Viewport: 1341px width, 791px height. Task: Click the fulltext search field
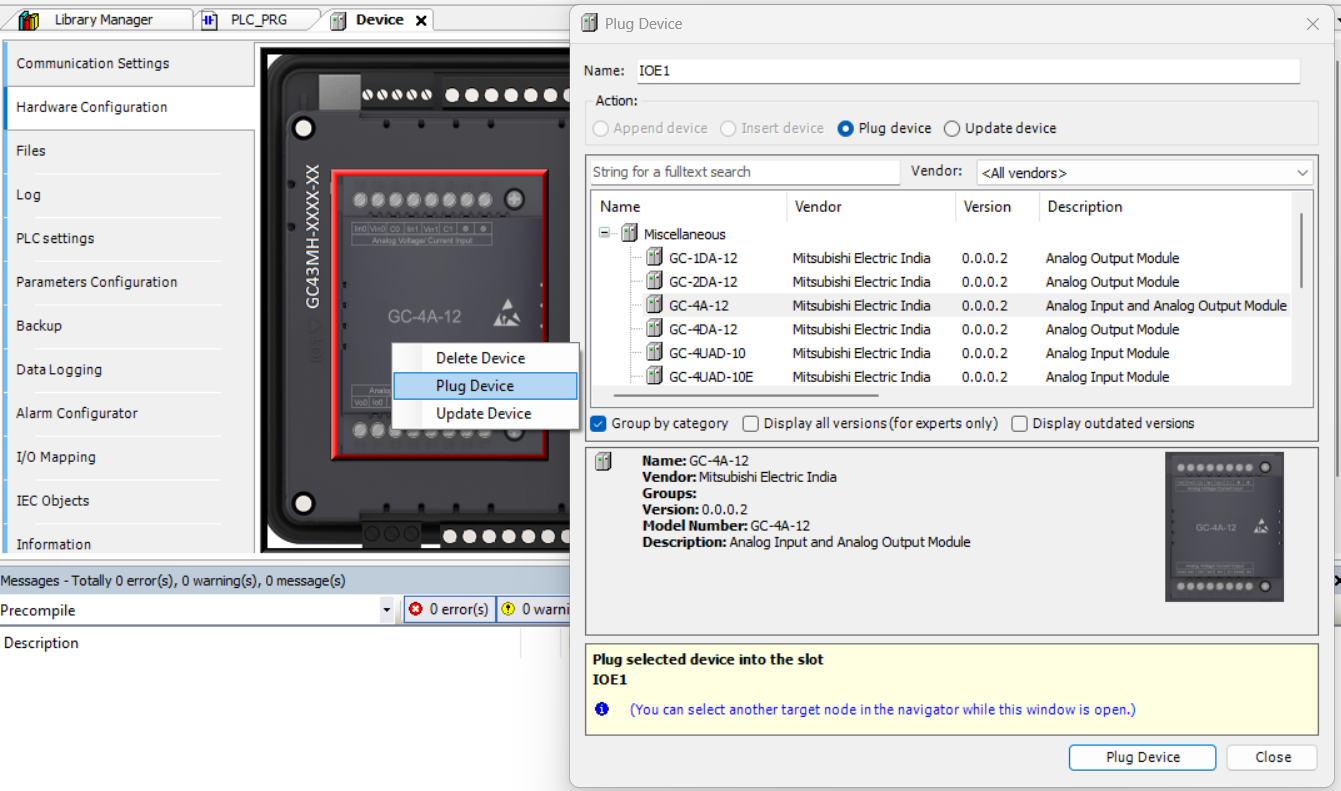click(x=745, y=172)
